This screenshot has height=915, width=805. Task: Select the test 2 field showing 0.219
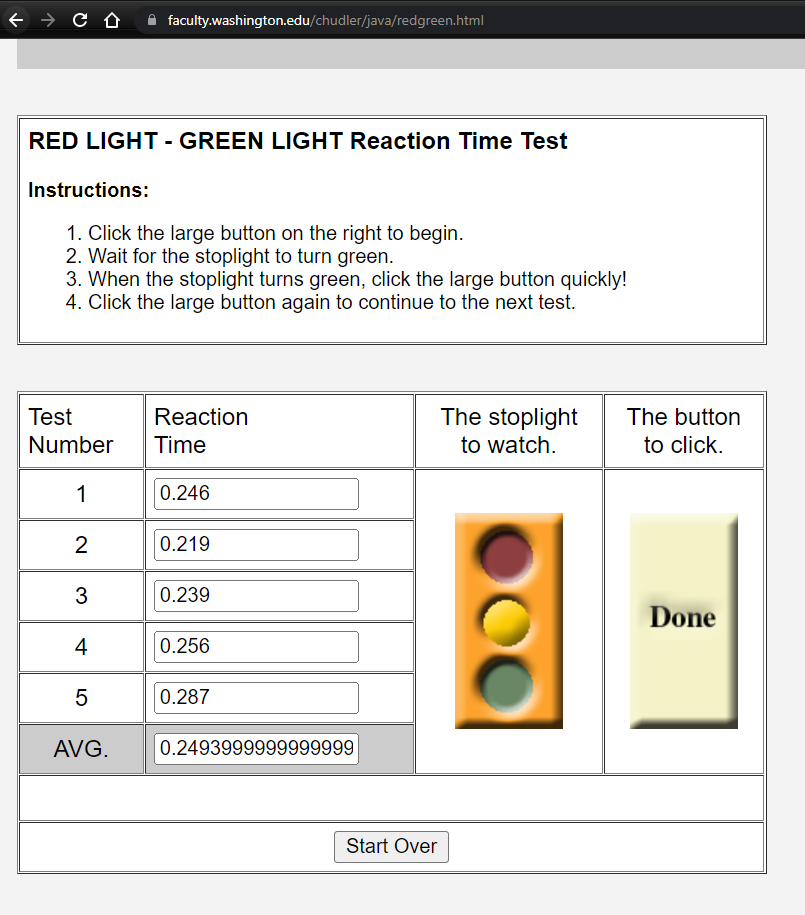click(256, 544)
